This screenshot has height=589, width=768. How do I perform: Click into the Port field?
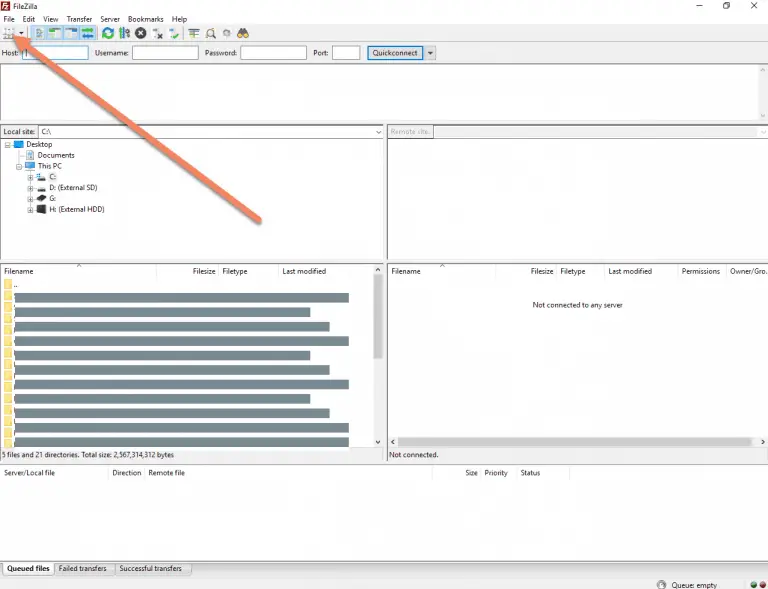pyautogui.click(x=346, y=53)
